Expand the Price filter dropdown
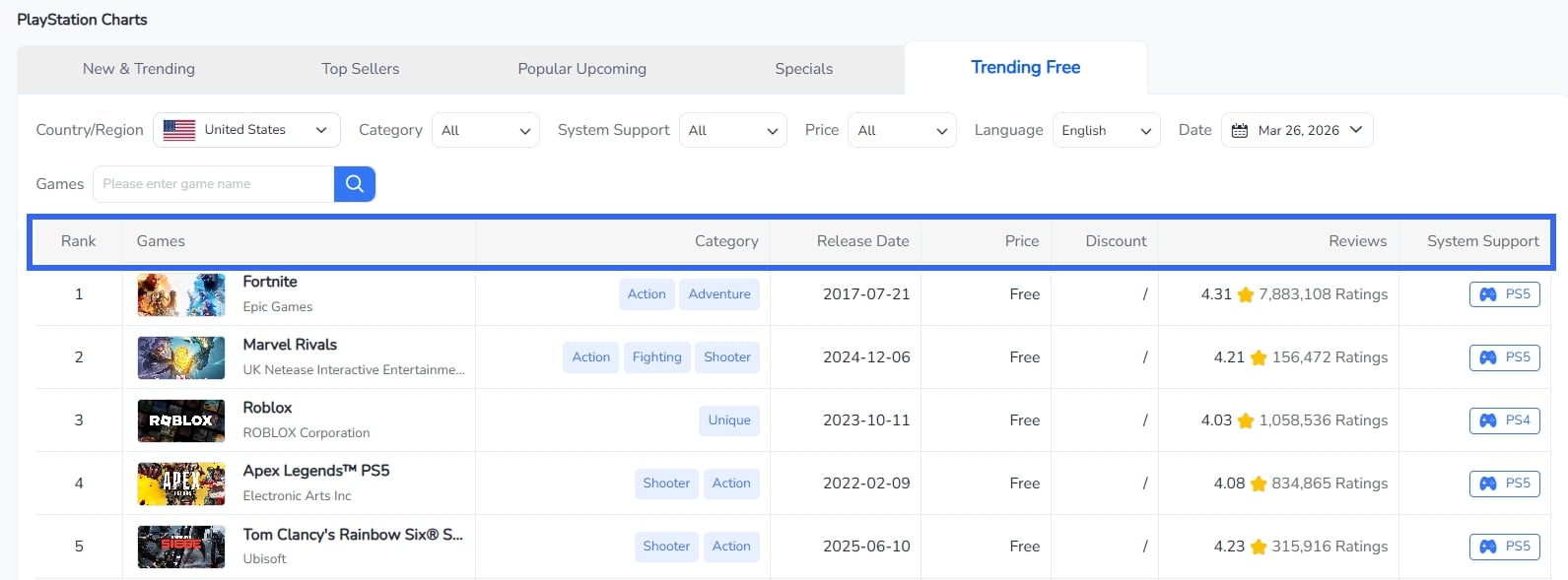The width and height of the screenshot is (1568, 580). pos(902,130)
